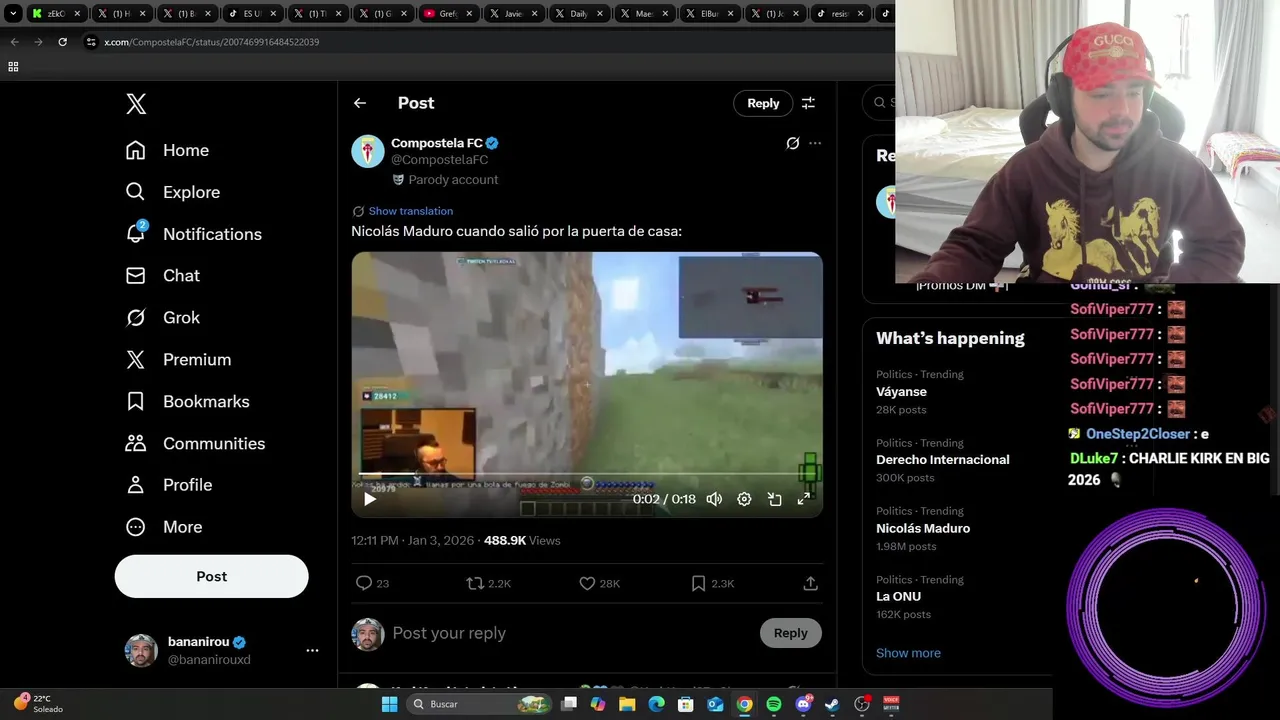1280x720 pixels.
Task: Switch to the zEkO Kick tab
Action: (x=56, y=14)
